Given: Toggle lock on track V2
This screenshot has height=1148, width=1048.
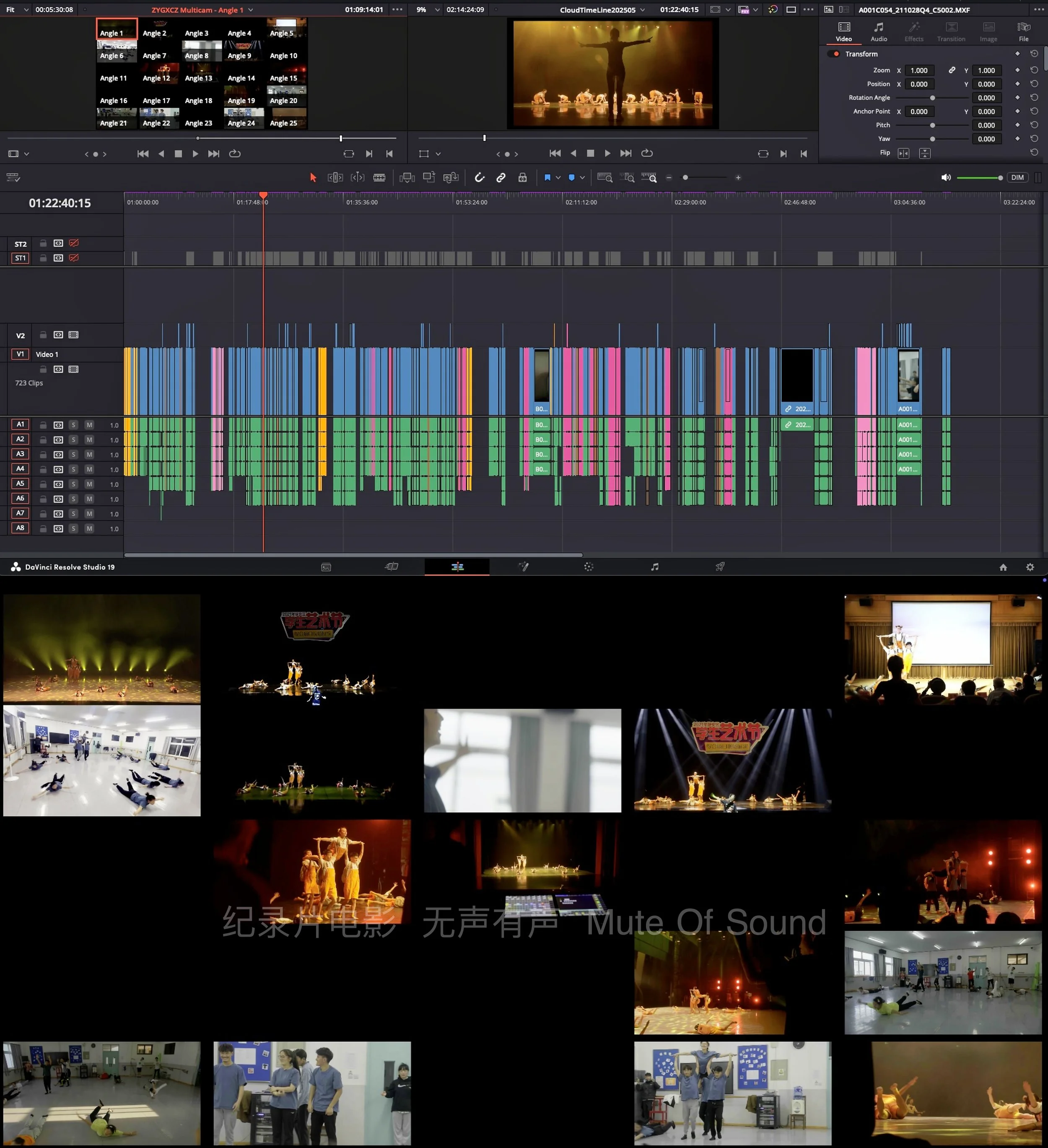Looking at the screenshot, I should click(x=43, y=335).
